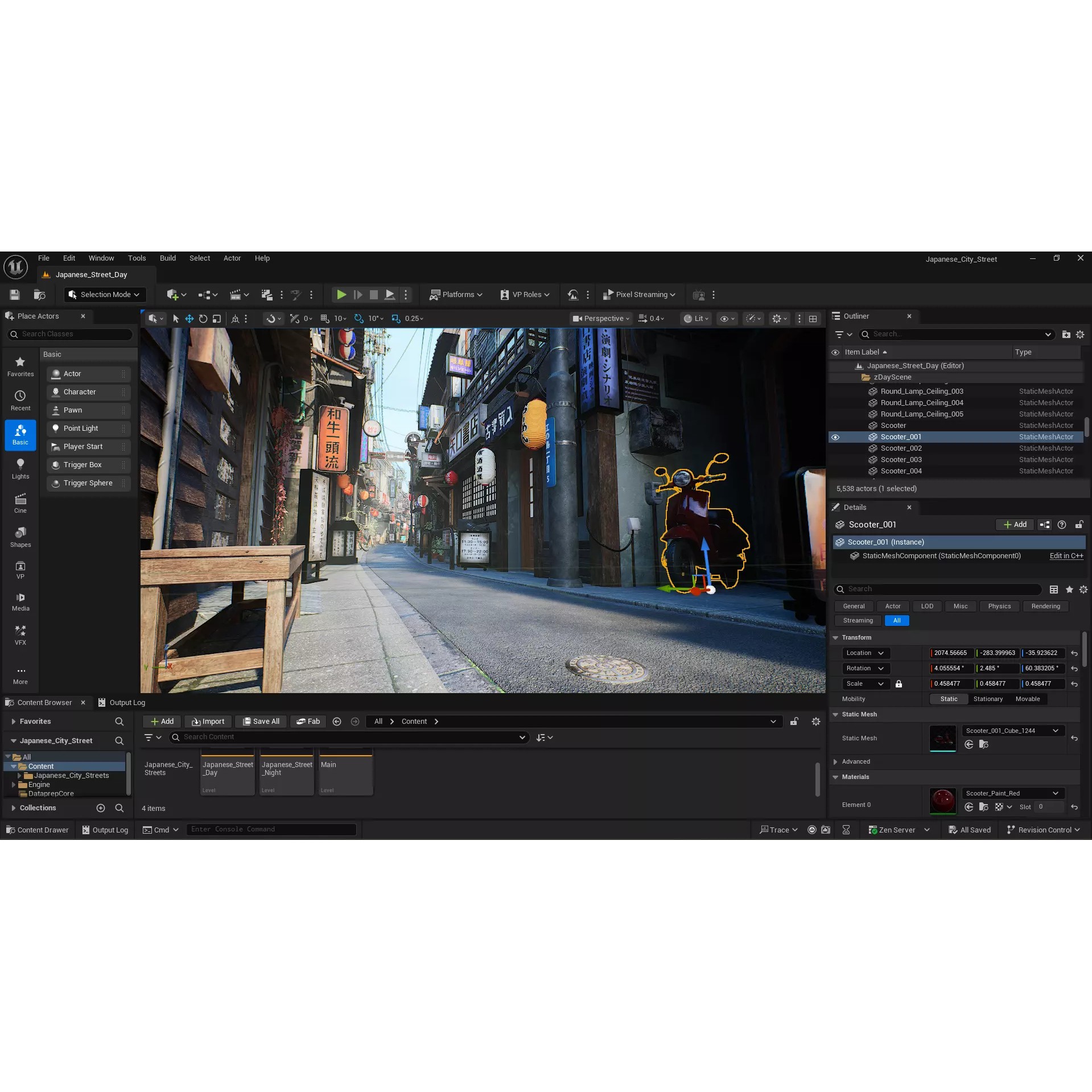Open the Platforms dropdown
Screen dimensions: 1092x1092
[456, 294]
